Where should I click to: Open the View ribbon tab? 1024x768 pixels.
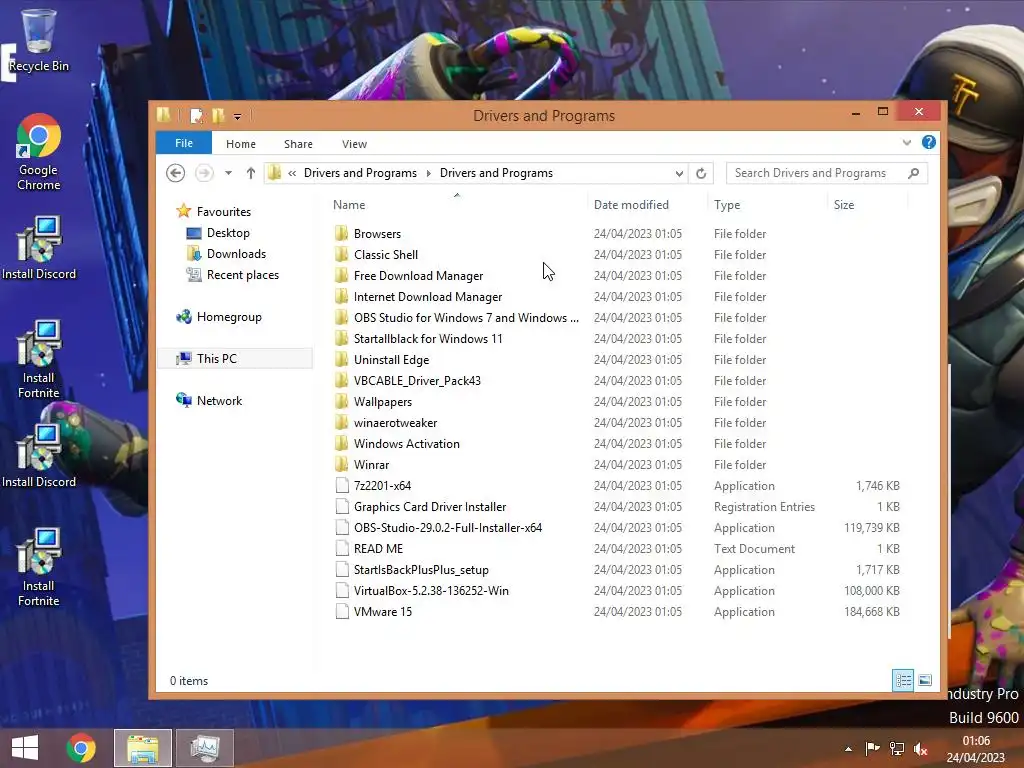coord(354,144)
